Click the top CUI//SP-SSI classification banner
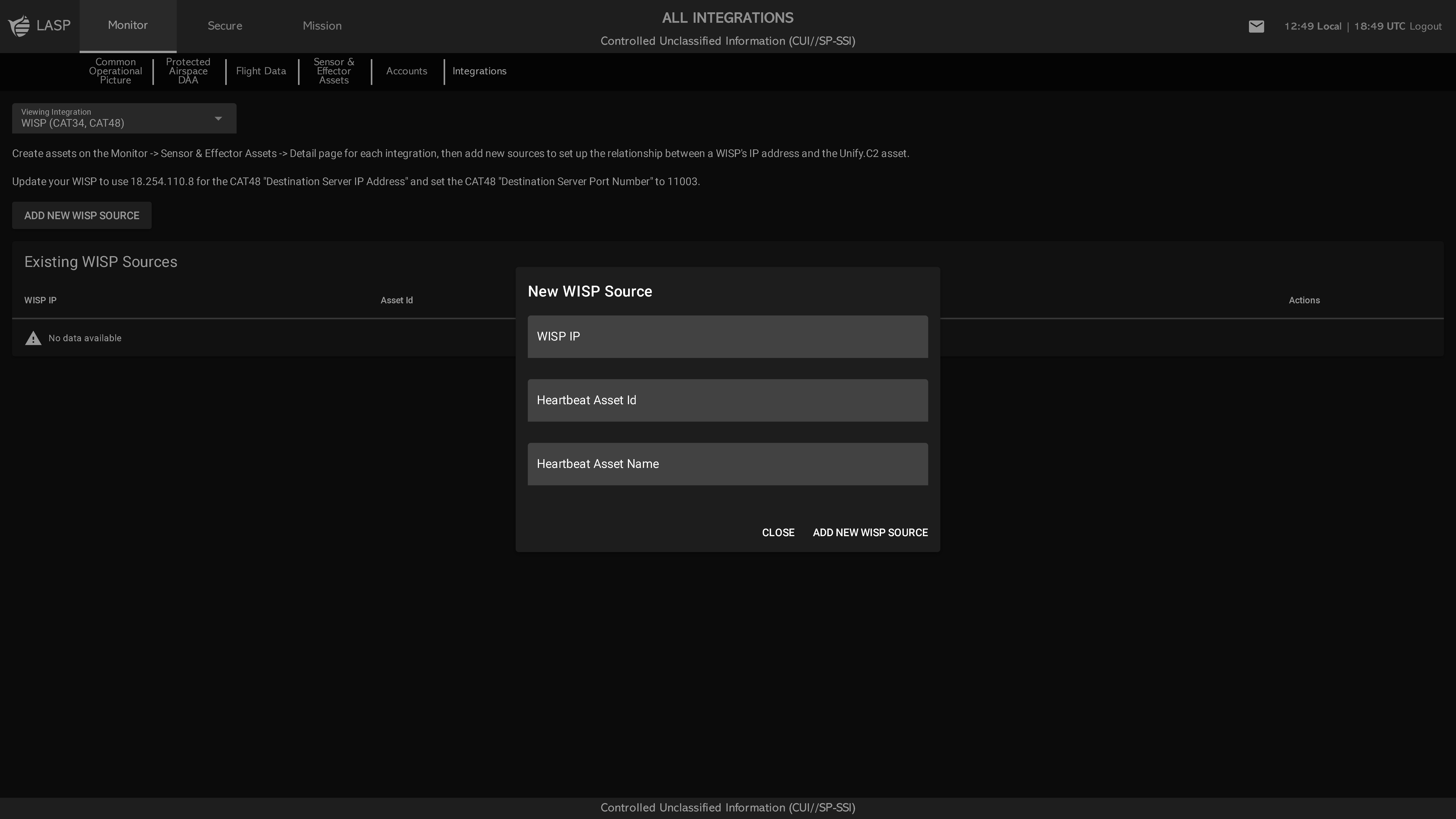Image resolution: width=1456 pixels, height=819 pixels. (728, 41)
